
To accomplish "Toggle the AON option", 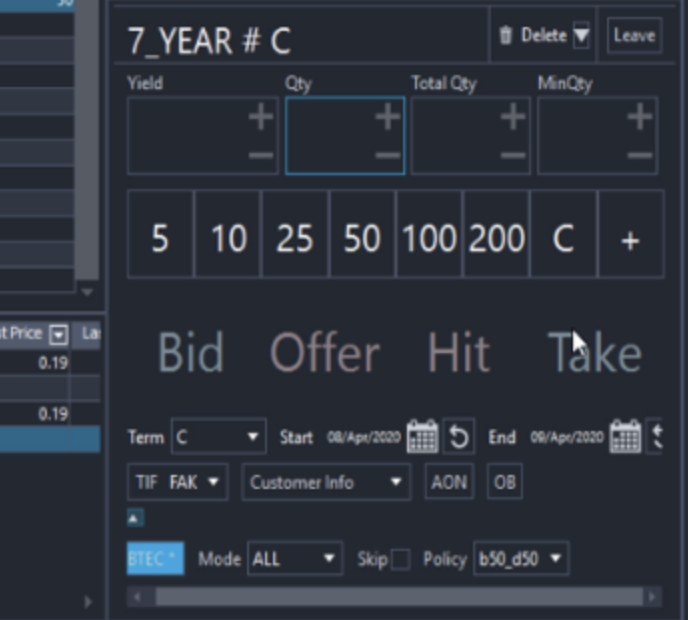I will click(449, 482).
